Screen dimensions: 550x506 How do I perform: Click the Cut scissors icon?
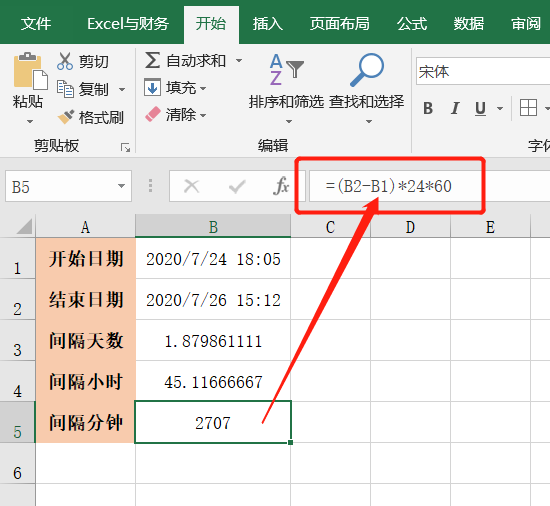(65, 61)
